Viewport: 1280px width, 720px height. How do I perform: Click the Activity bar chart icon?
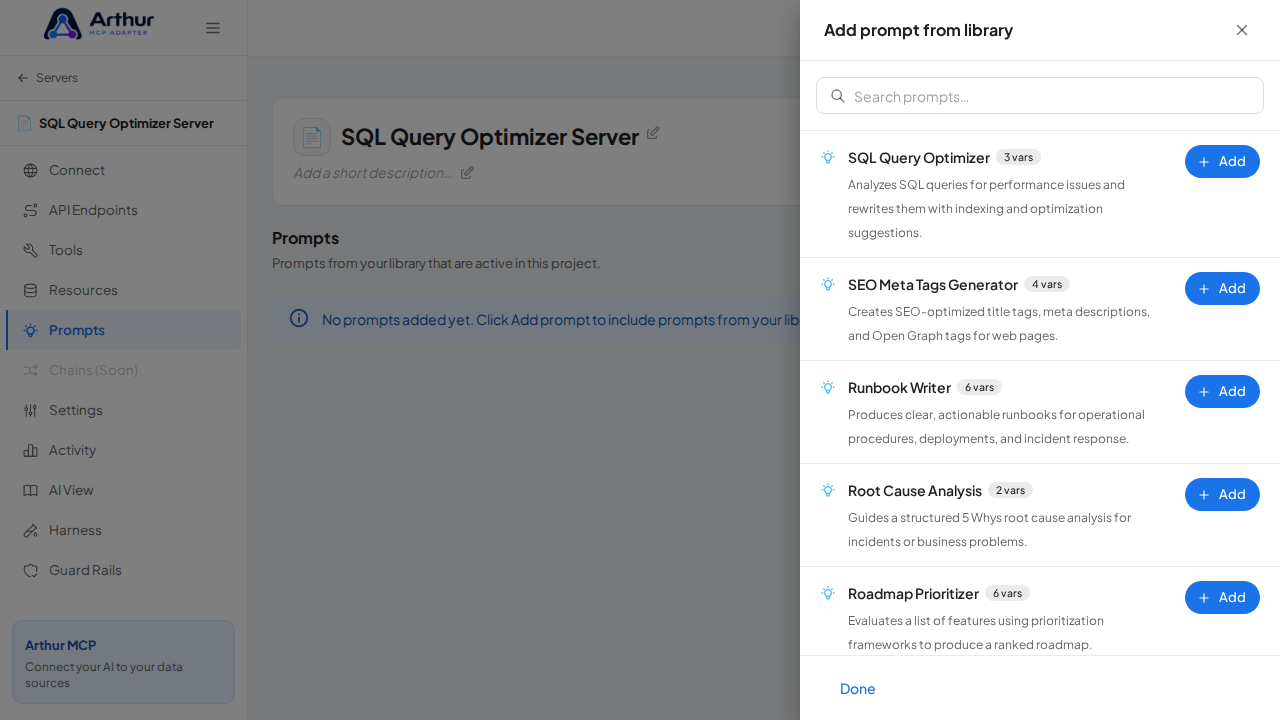click(x=31, y=450)
